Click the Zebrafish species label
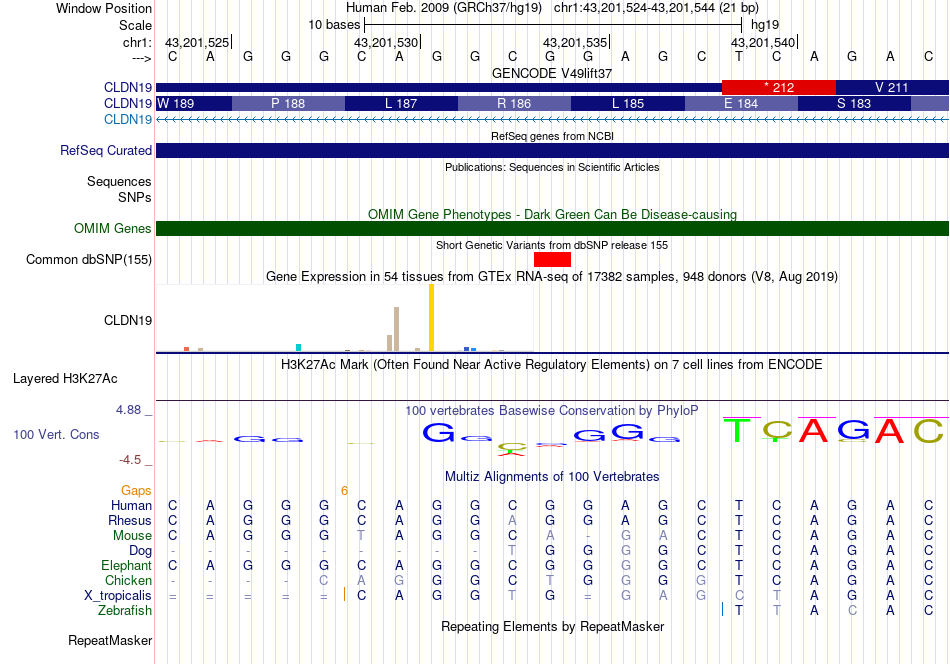This screenshot has height=664, width=950. point(125,611)
